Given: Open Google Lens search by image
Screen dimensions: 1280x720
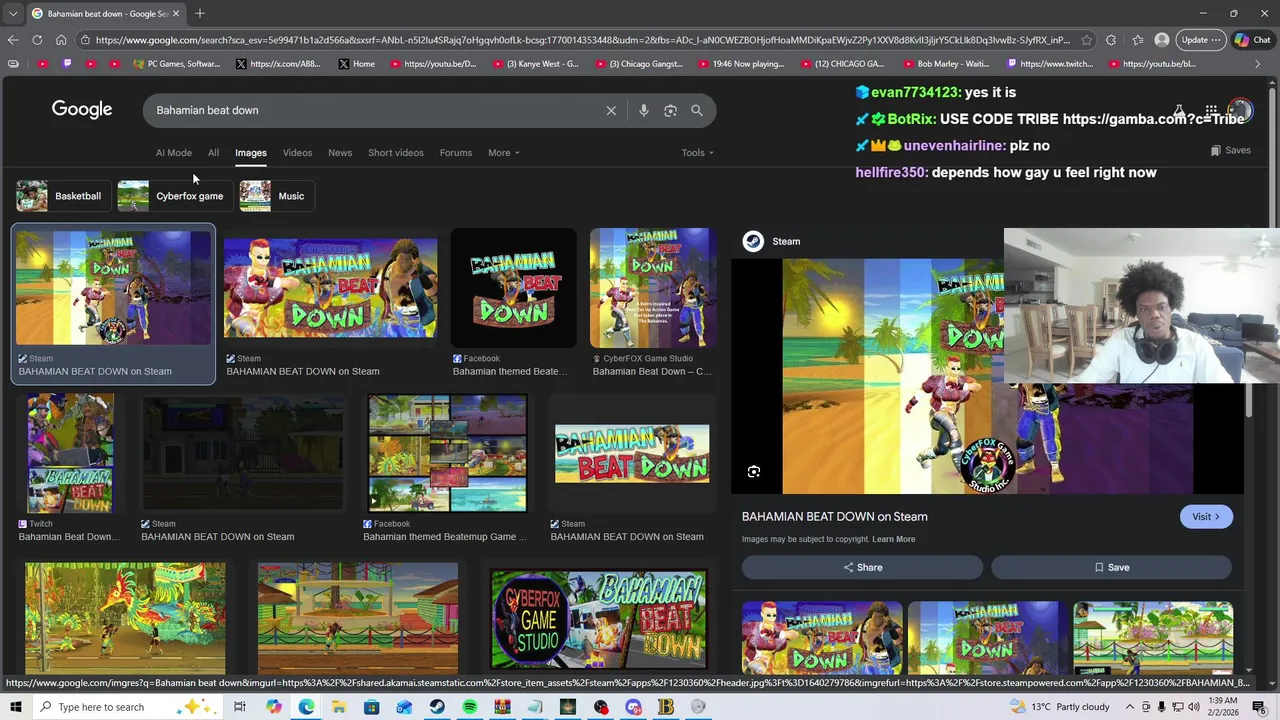Looking at the screenshot, I should pyautogui.click(x=670, y=110).
